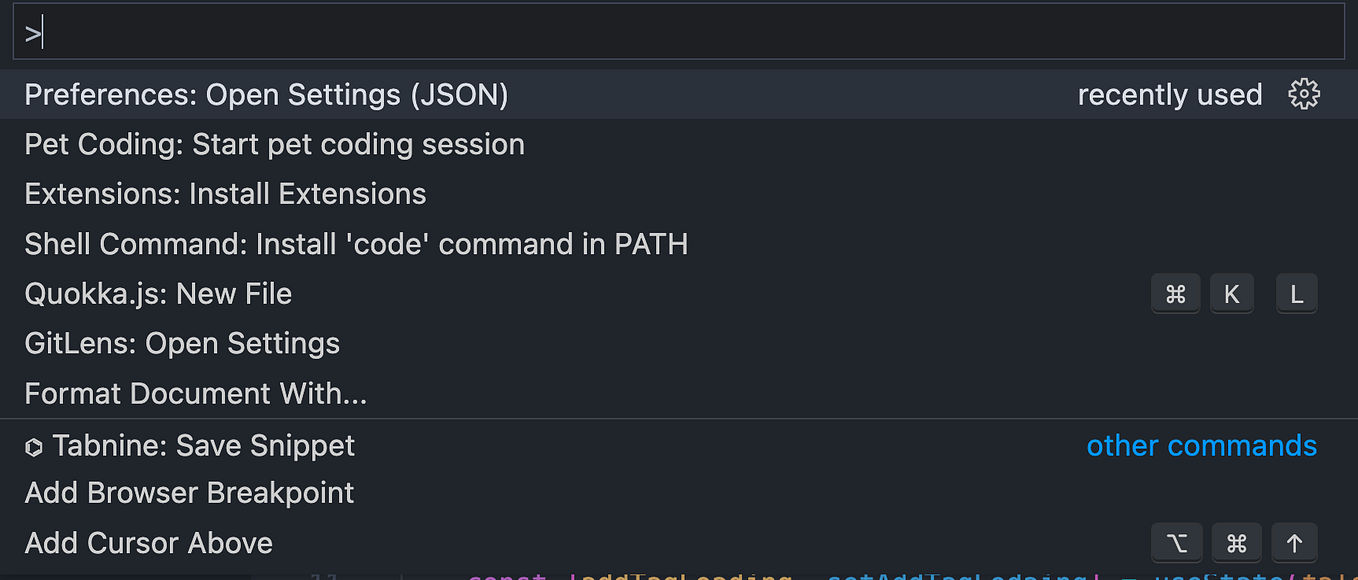Click the Tabnine logo icon

tap(34, 446)
